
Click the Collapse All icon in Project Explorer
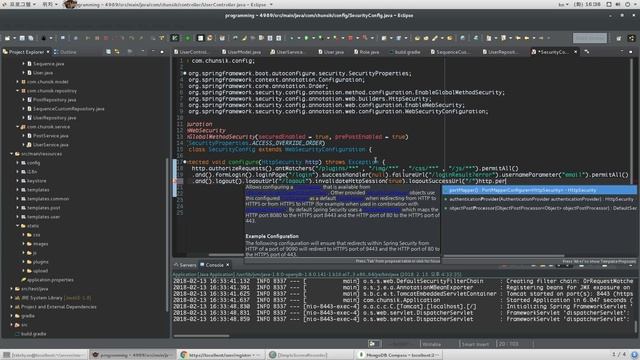coord(108,52)
